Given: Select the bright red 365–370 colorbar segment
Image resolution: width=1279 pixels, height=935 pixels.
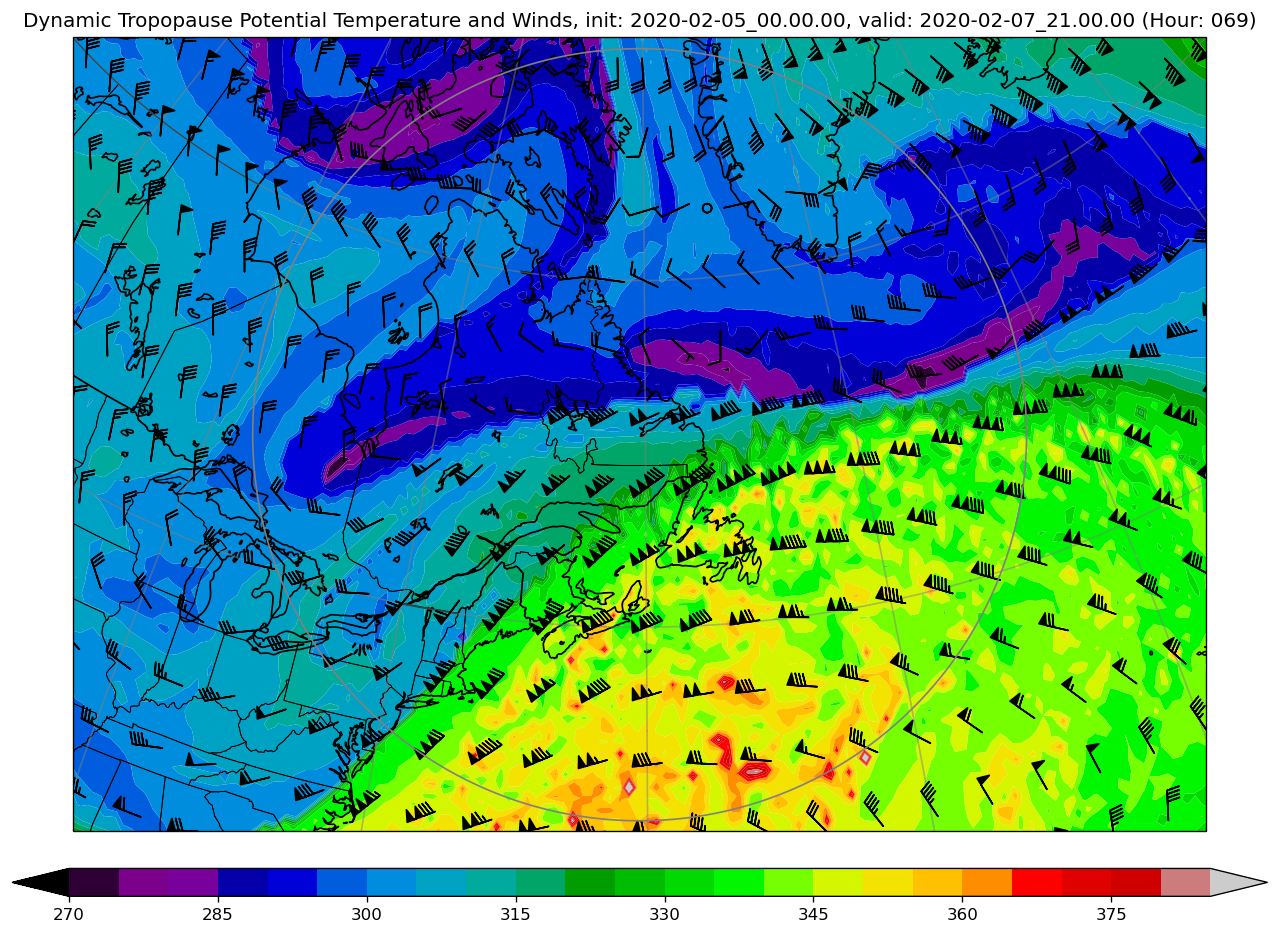Looking at the screenshot, I should tap(1036, 882).
